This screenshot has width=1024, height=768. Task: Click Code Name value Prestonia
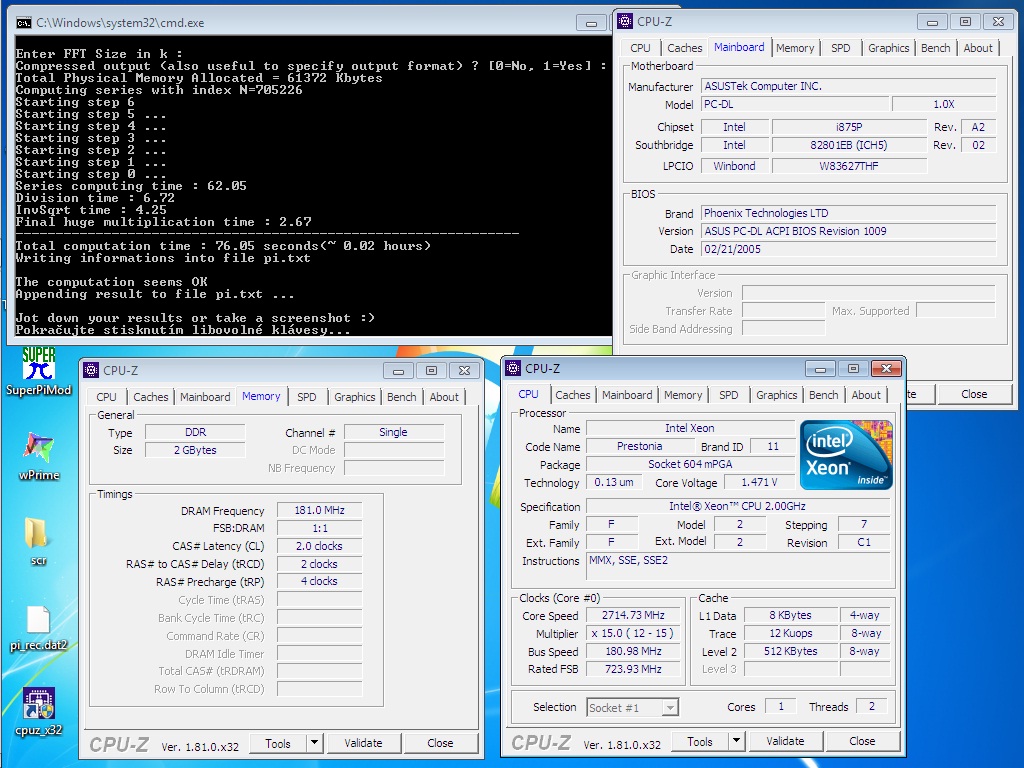(639, 447)
